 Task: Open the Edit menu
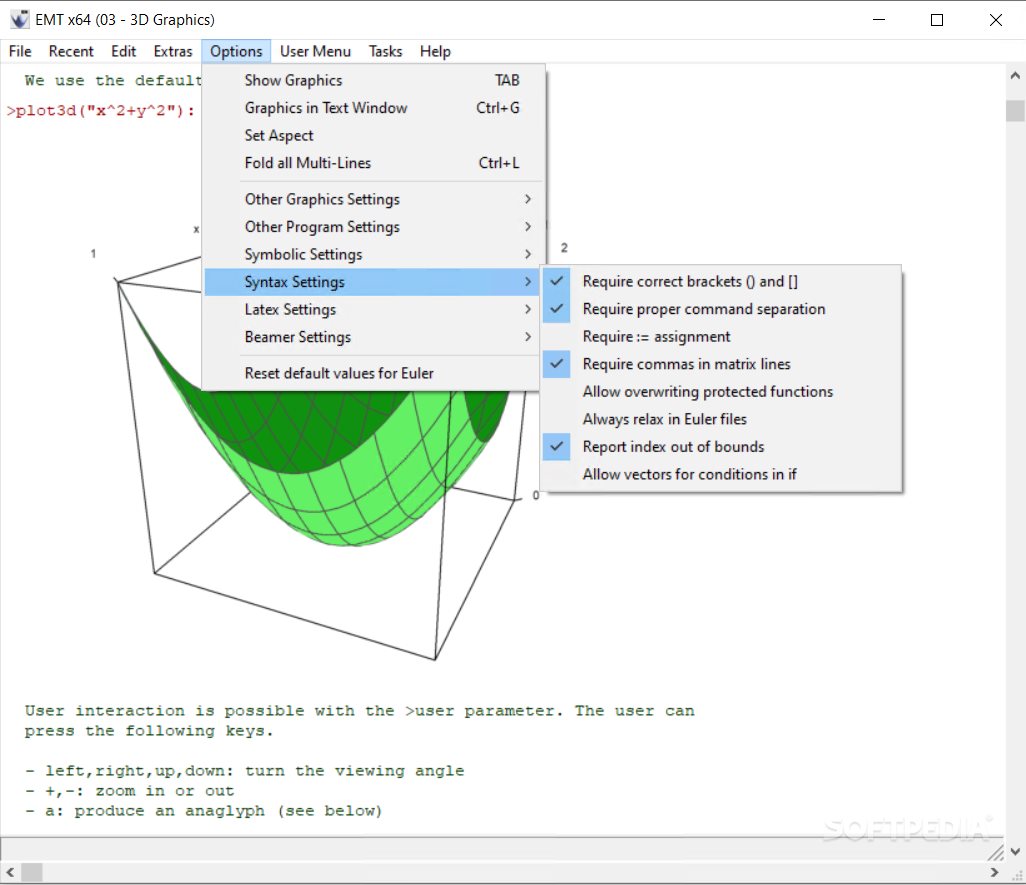coord(123,51)
